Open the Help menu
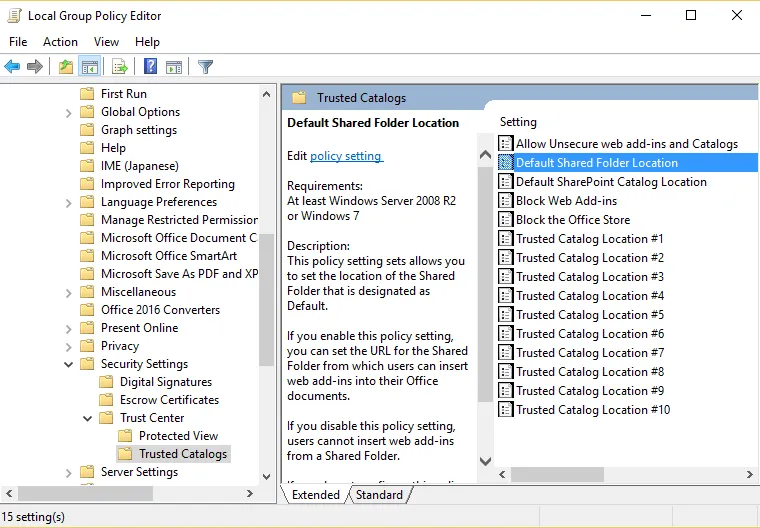760x528 pixels. pyautogui.click(x=147, y=42)
